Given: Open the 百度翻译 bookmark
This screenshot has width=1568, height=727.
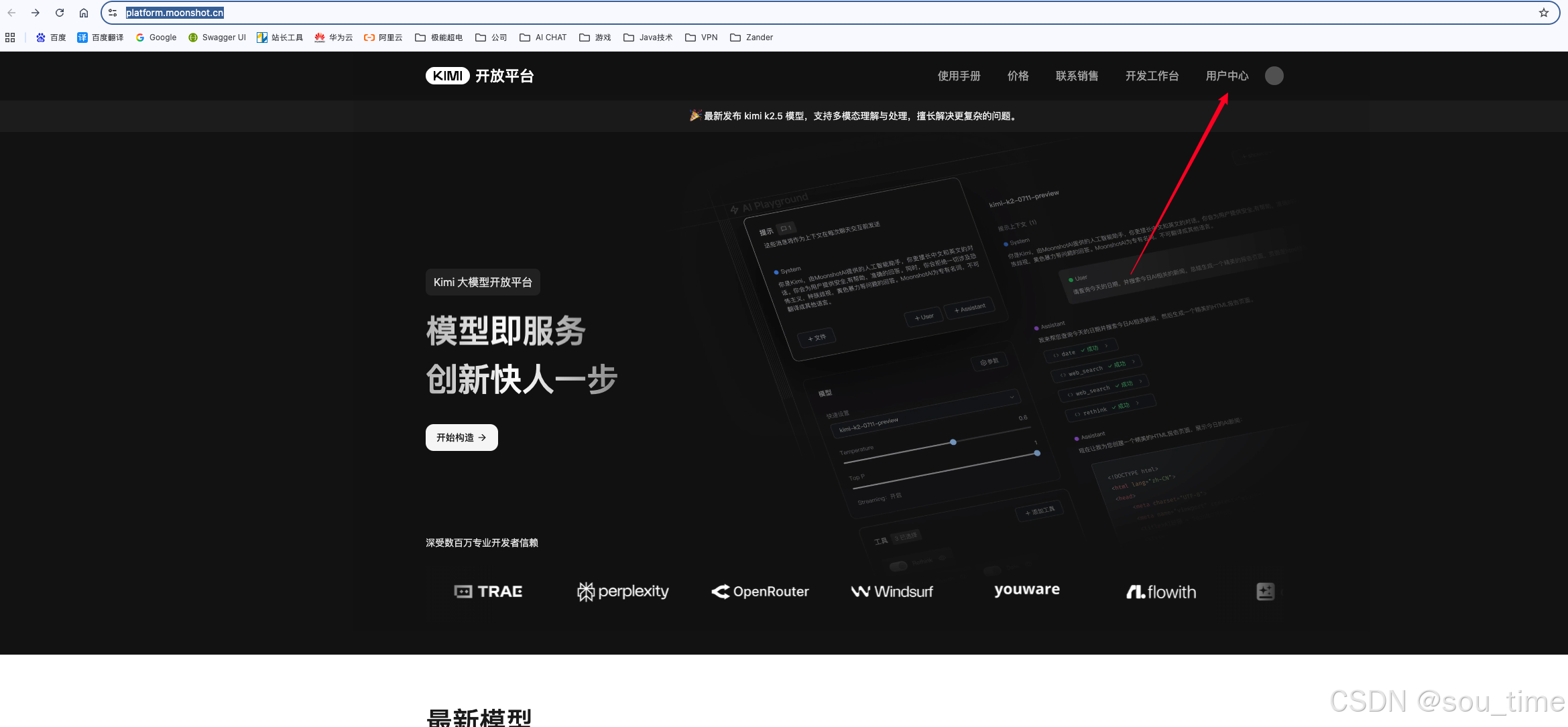Looking at the screenshot, I should point(101,38).
